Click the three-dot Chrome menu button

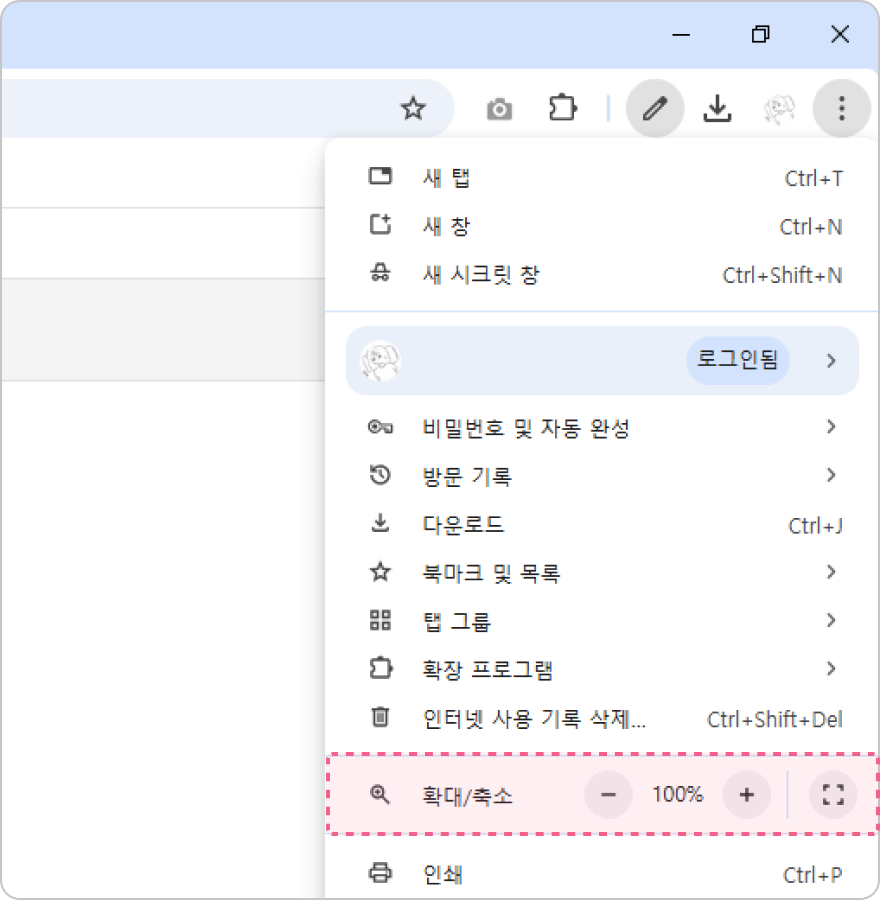841,108
